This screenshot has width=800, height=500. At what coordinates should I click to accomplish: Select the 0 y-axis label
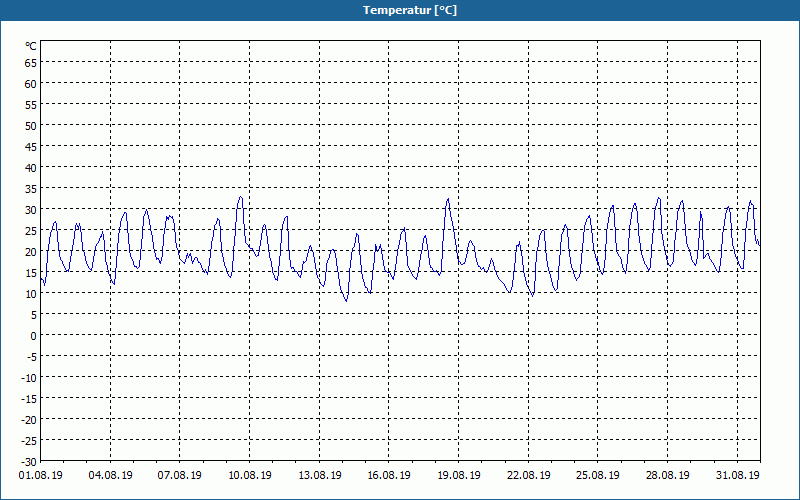(x=34, y=336)
